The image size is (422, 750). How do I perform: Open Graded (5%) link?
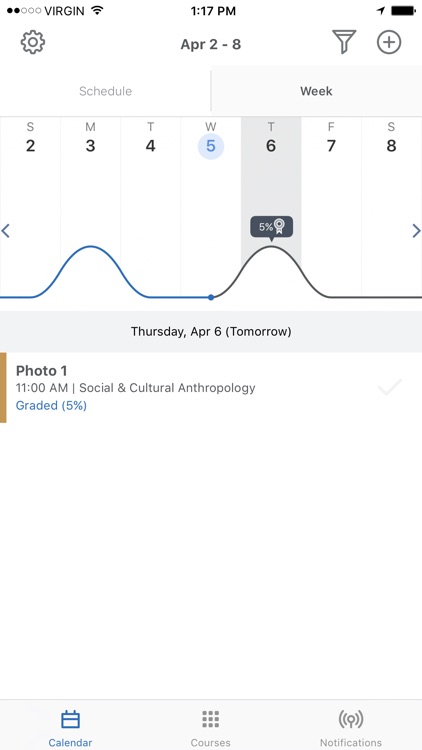51,406
